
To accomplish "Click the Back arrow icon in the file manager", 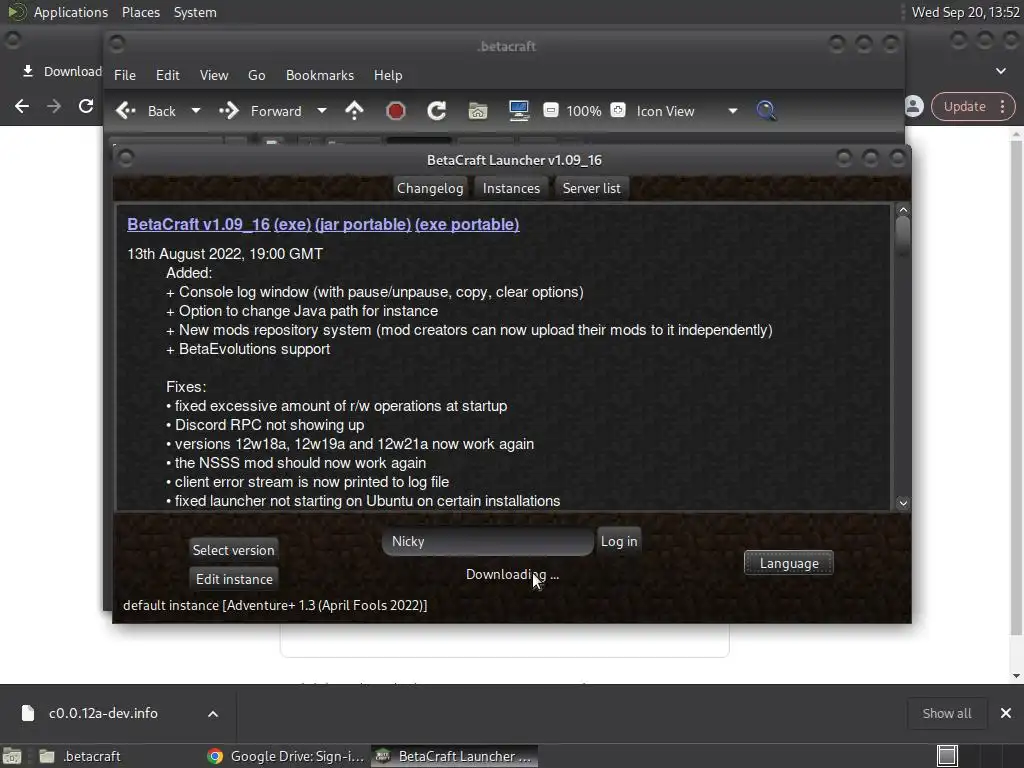I will point(126,111).
